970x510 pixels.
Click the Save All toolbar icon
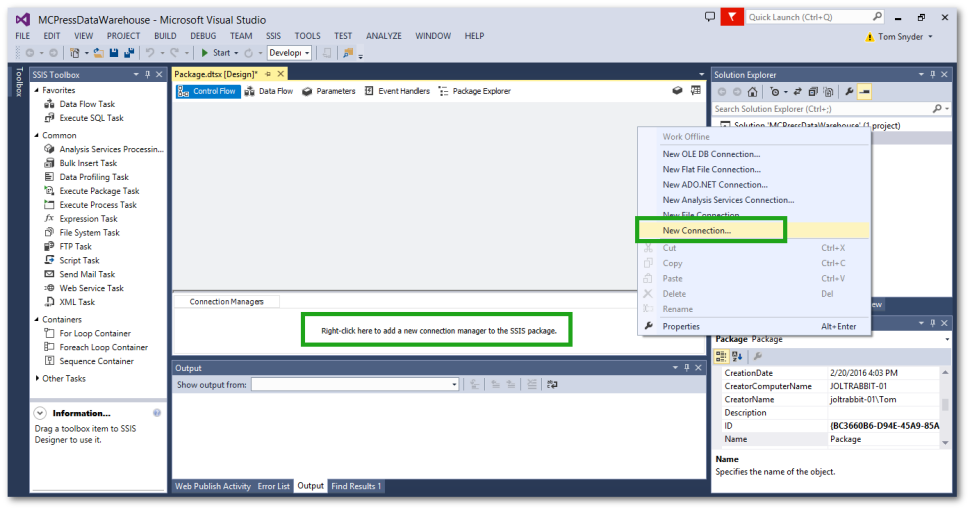(129, 53)
